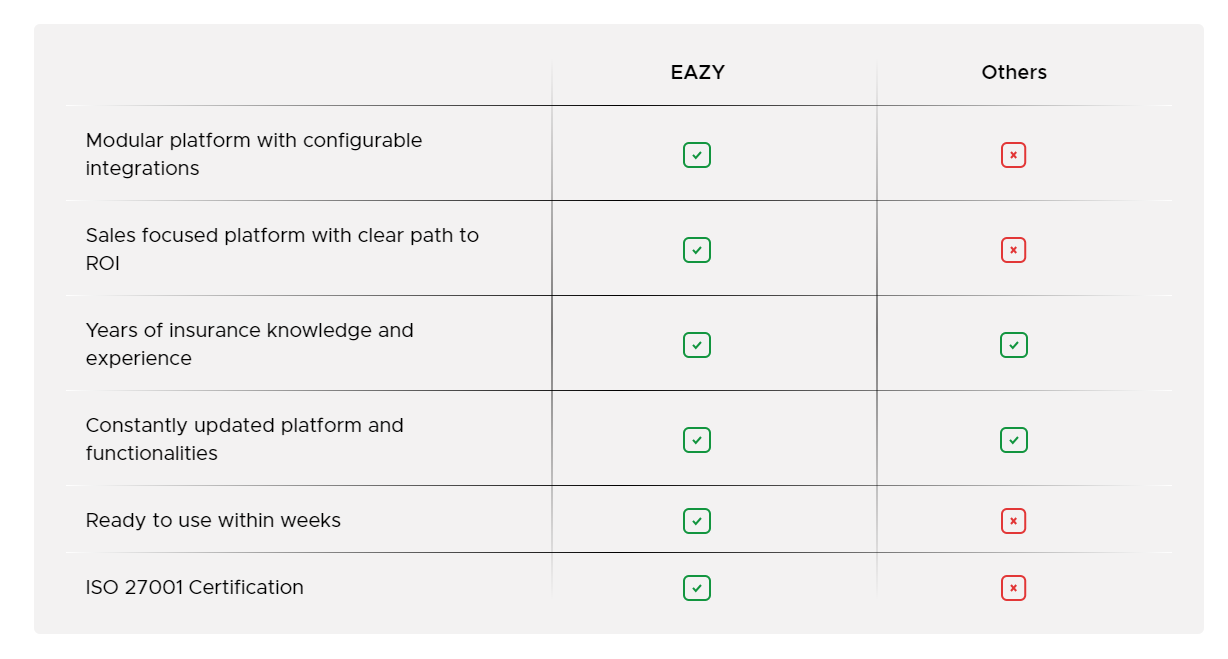Click Constantly updated platform and functionalities label
Image resolution: width=1228 pixels, height=659 pixels.
point(245,439)
